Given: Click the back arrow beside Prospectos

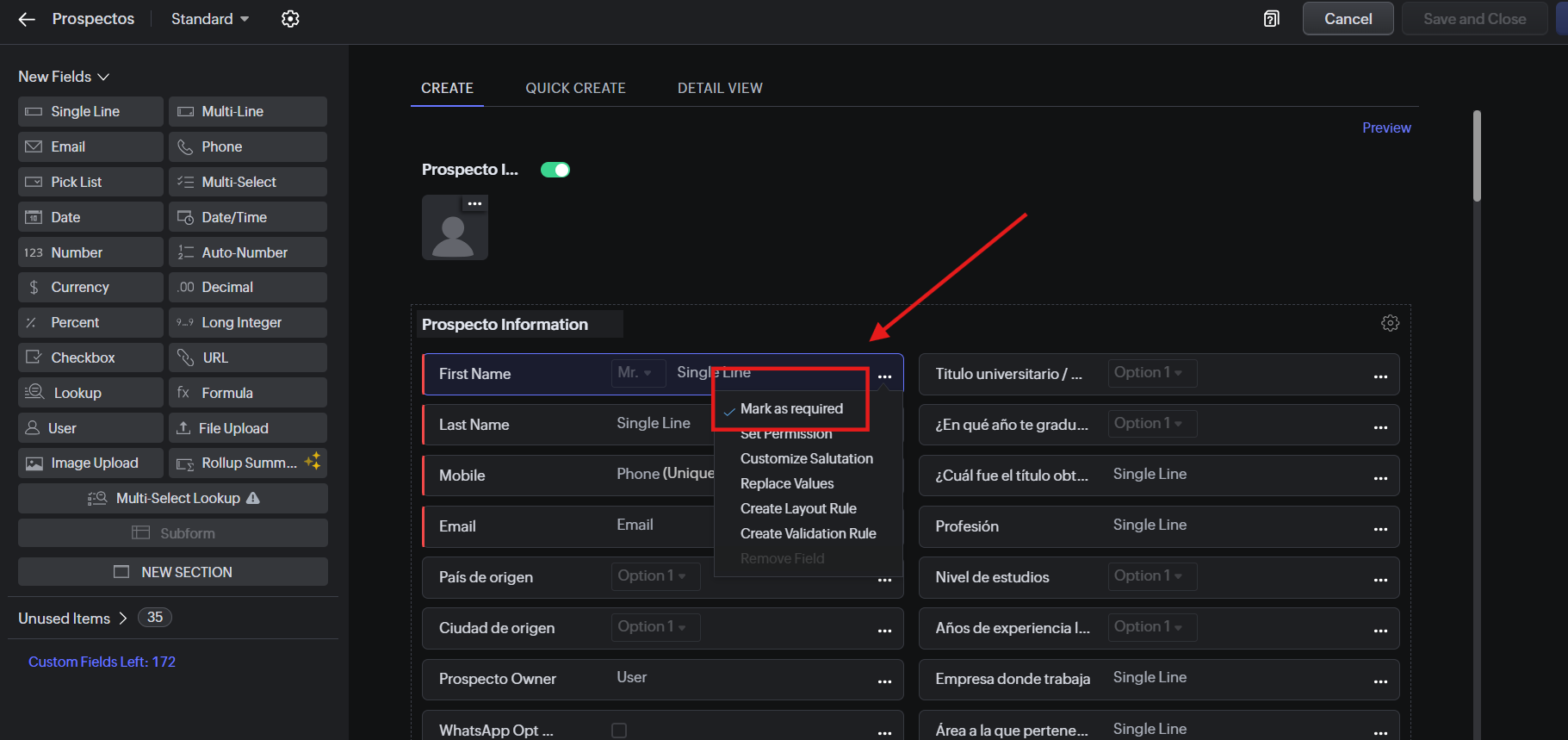Looking at the screenshot, I should (27, 19).
